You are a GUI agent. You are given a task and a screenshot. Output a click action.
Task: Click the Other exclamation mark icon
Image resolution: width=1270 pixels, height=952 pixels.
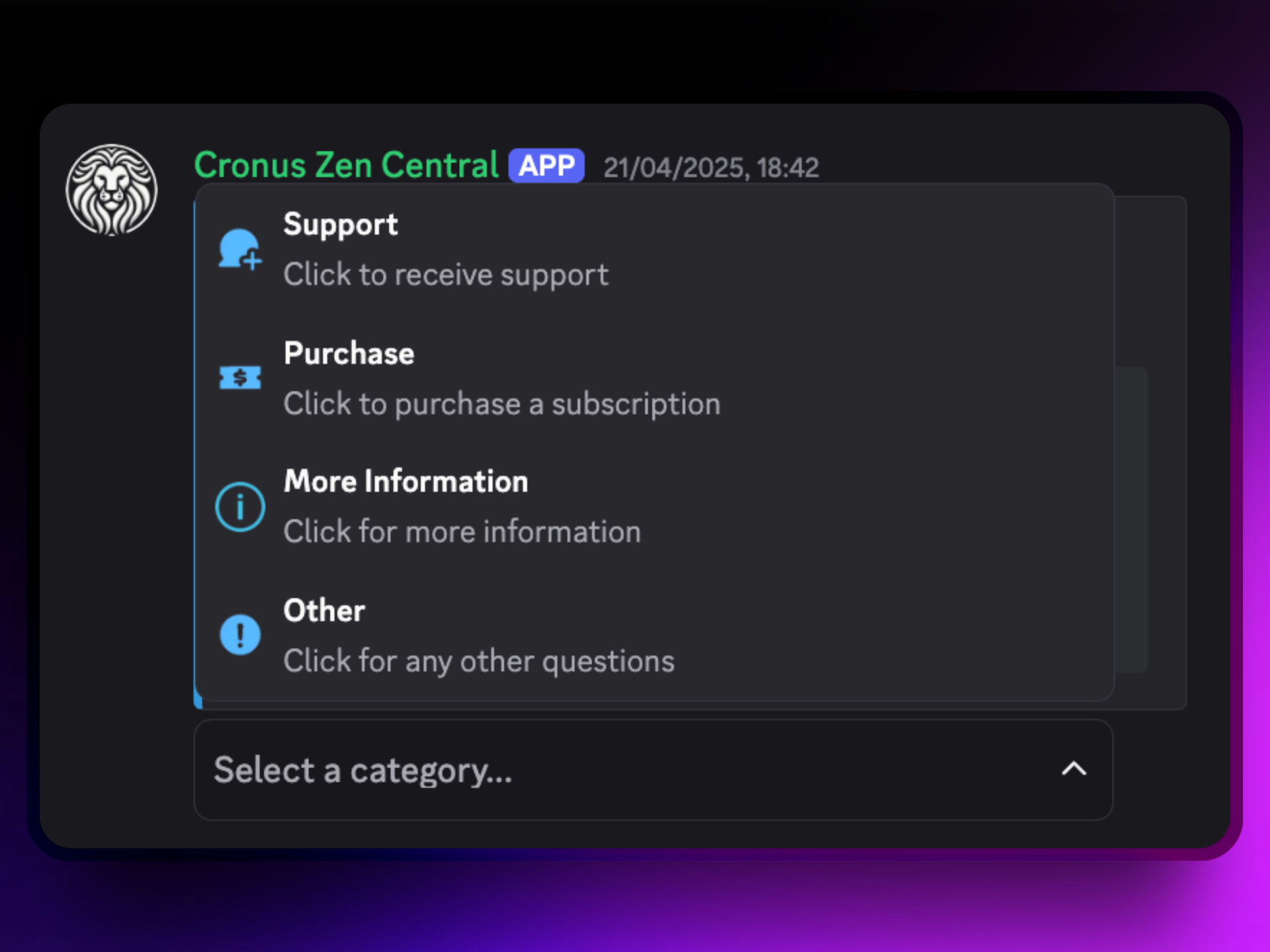click(x=240, y=635)
